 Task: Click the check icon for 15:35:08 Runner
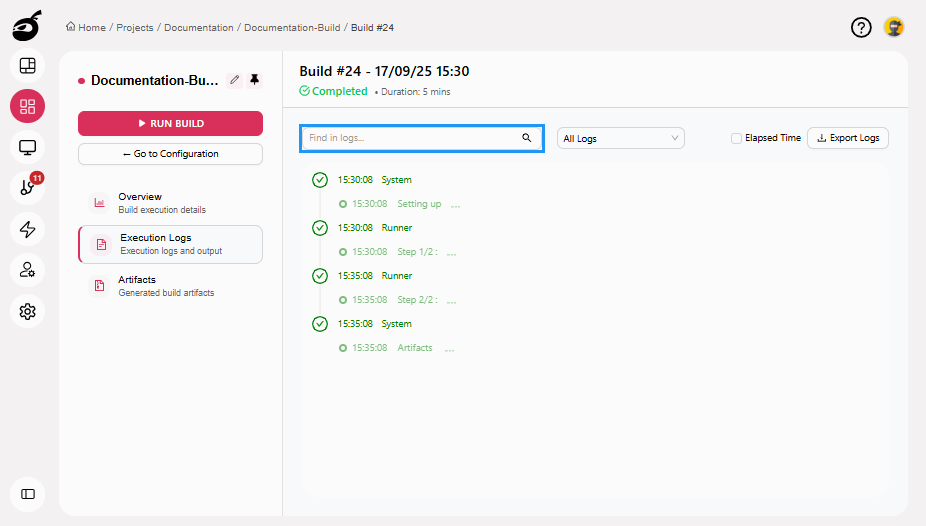320,276
